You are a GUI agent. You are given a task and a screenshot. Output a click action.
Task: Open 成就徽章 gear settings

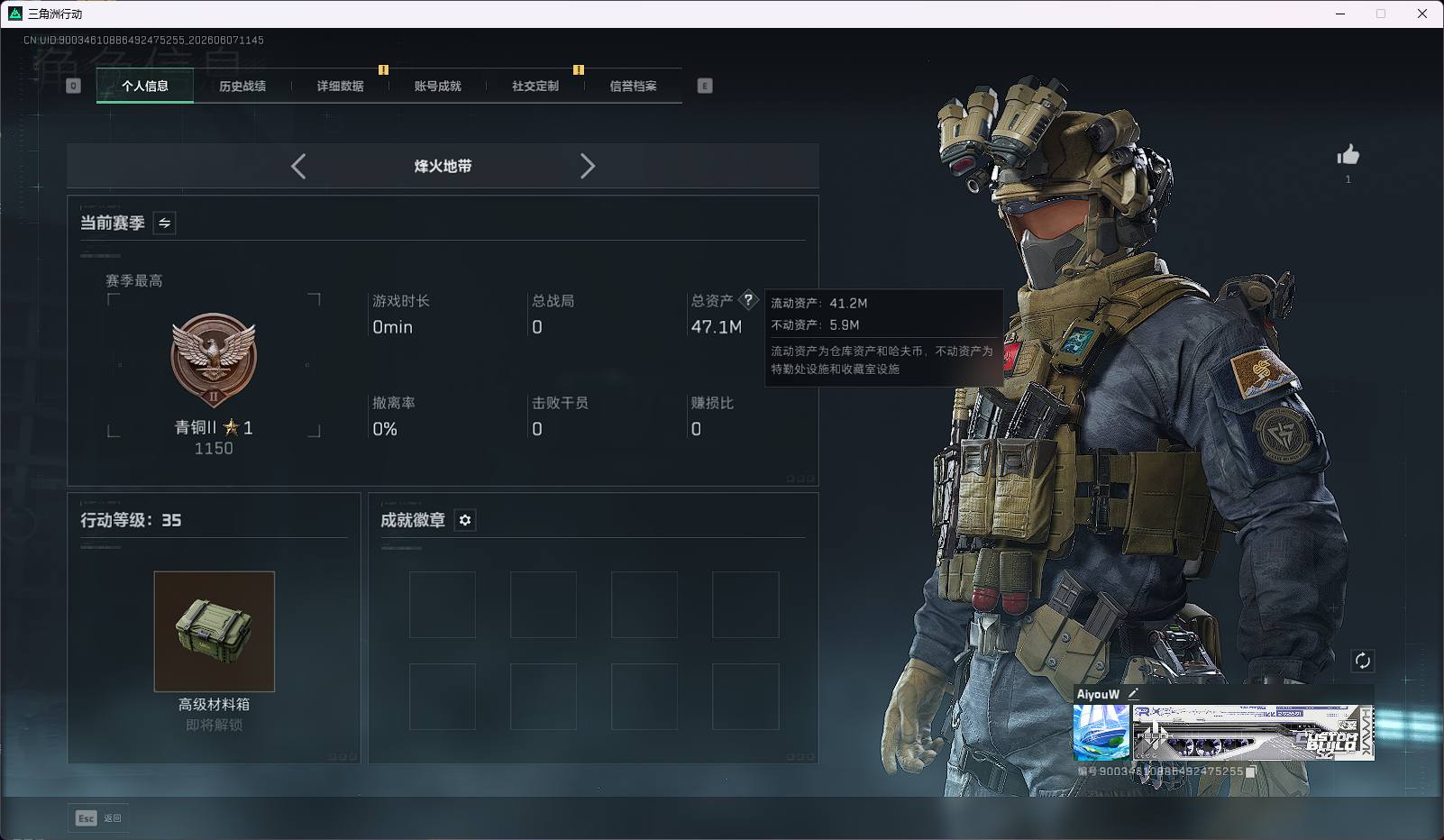[x=465, y=520]
